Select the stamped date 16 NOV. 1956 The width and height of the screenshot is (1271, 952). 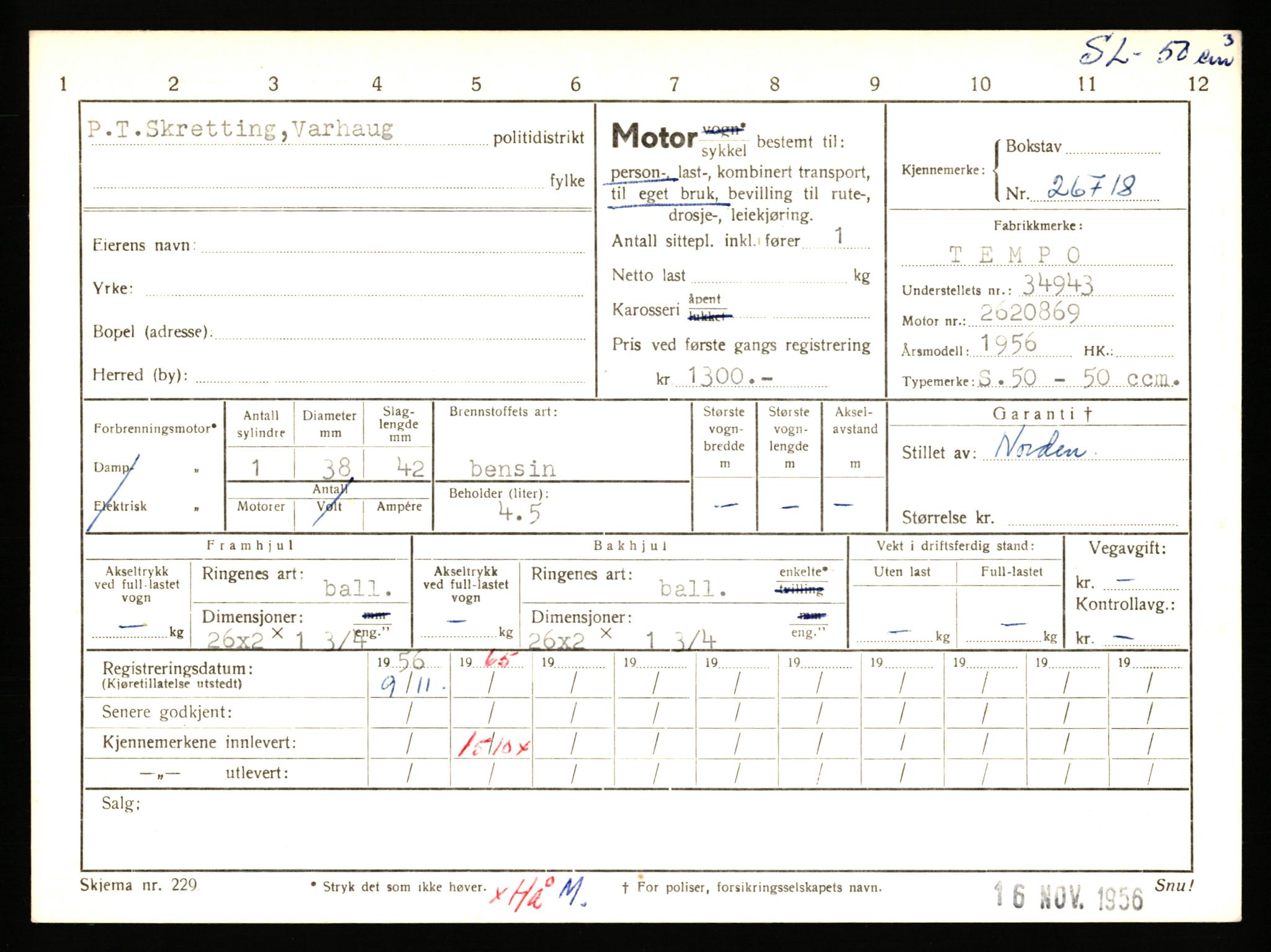point(1067,897)
